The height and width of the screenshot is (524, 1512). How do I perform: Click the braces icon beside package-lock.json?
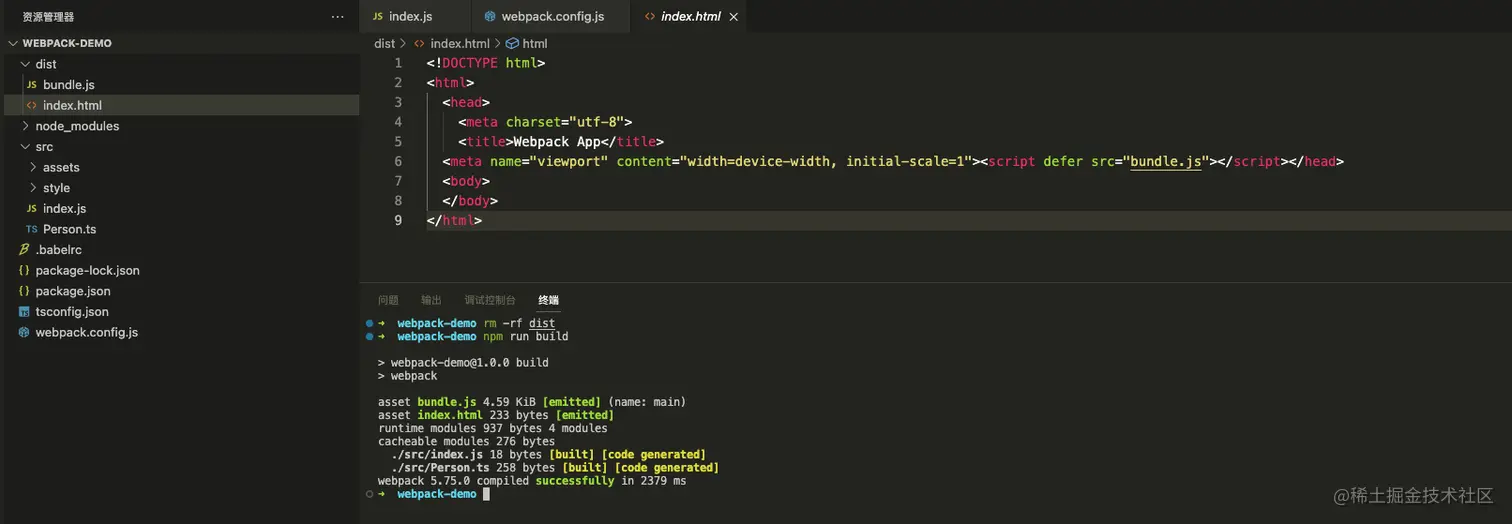click(x=24, y=271)
